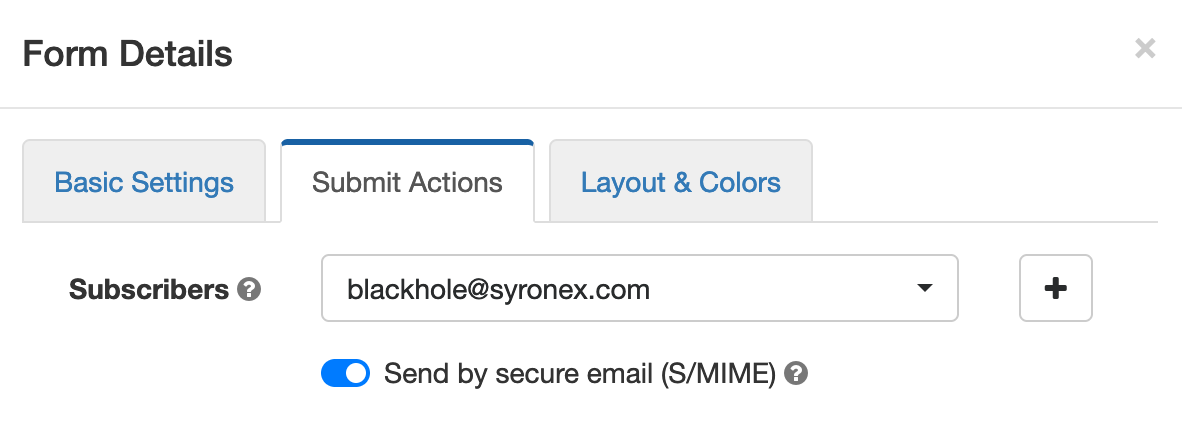
Task: Select the Submit Actions tab
Action: click(x=407, y=182)
